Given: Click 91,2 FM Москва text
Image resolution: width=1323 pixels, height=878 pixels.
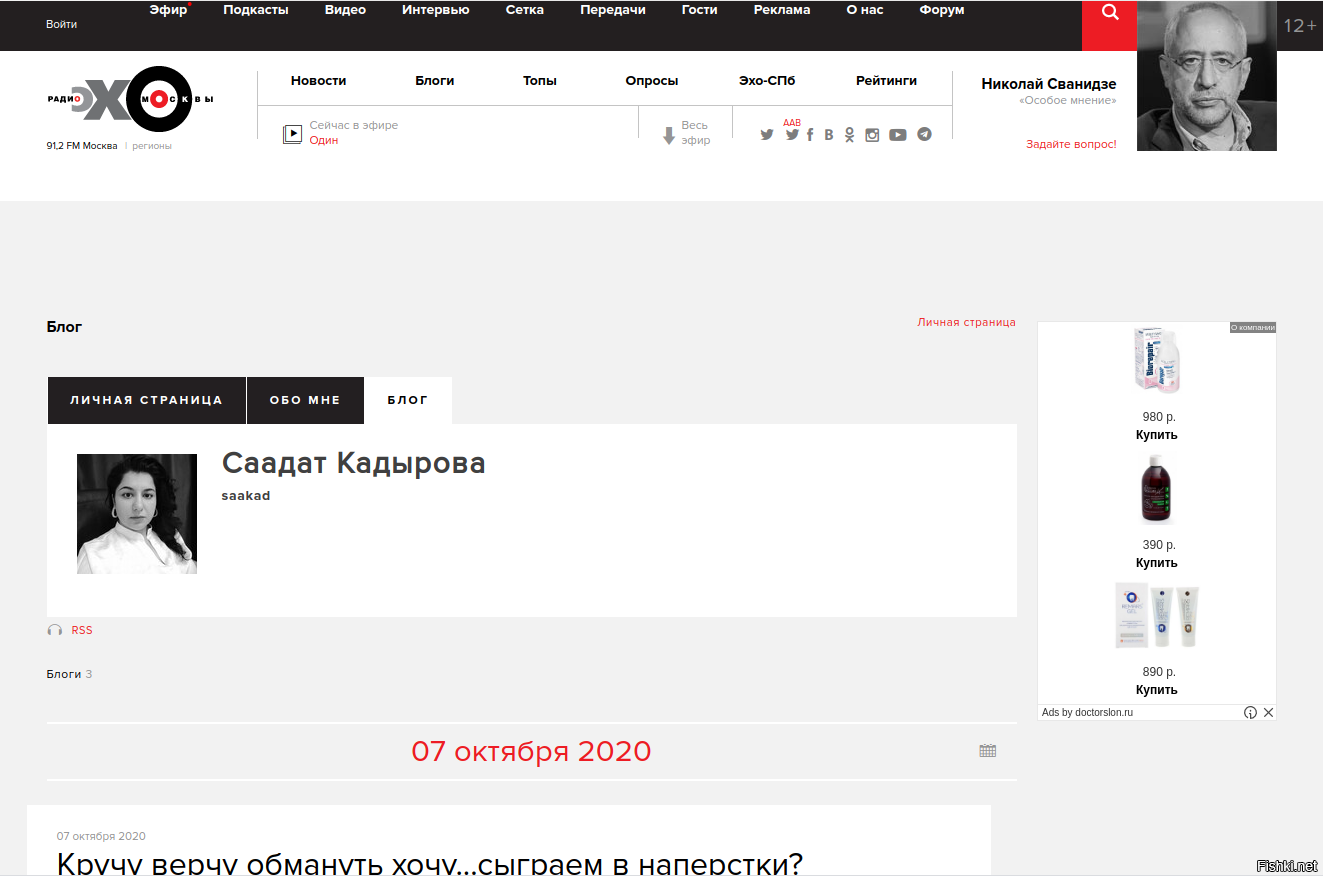Looking at the screenshot, I should (x=82, y=146).
